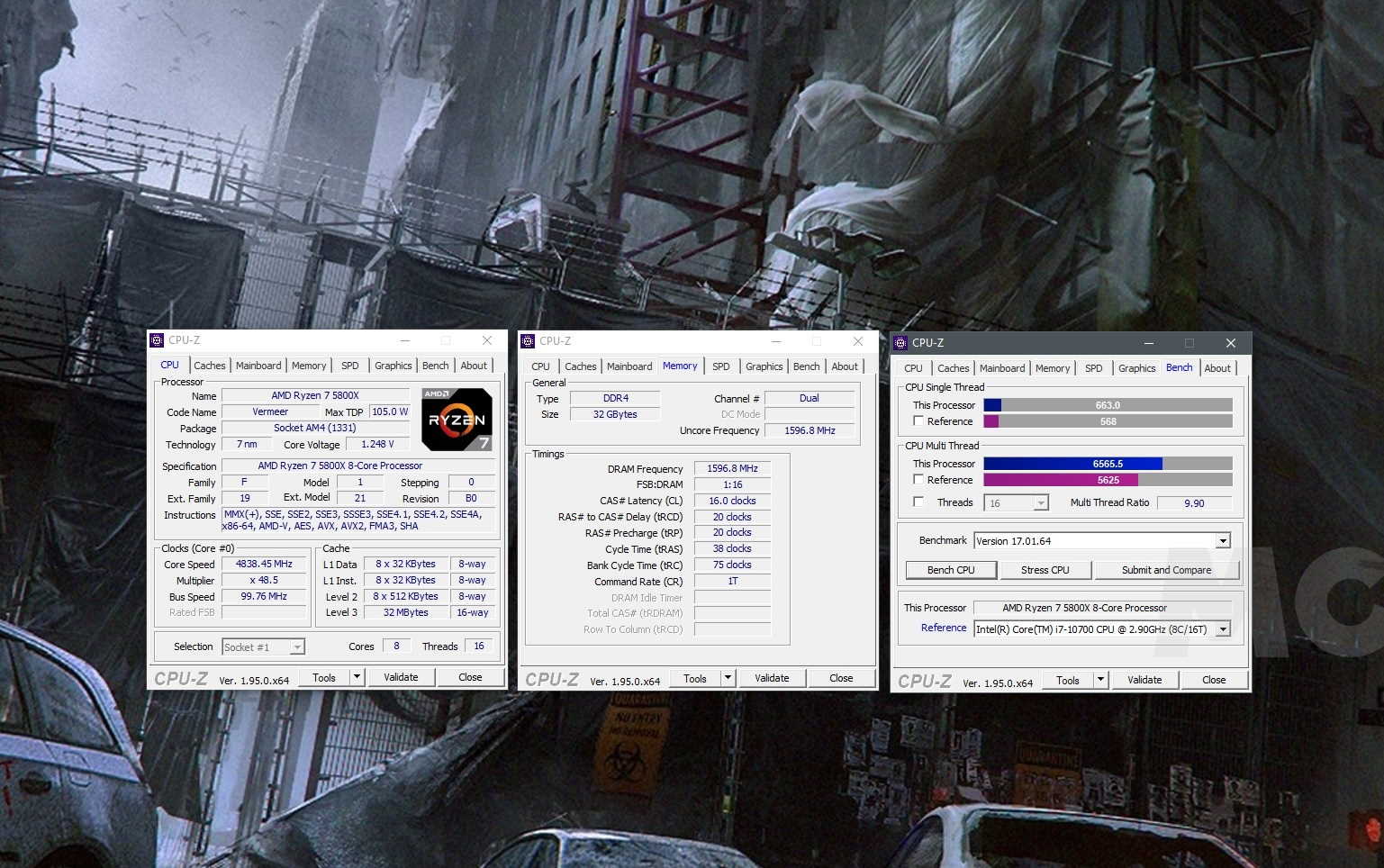Screen dimensions: 1384x868
Task: Enable the Reference checkbox under CPU Single Thread
Action: tap(918, 420)
